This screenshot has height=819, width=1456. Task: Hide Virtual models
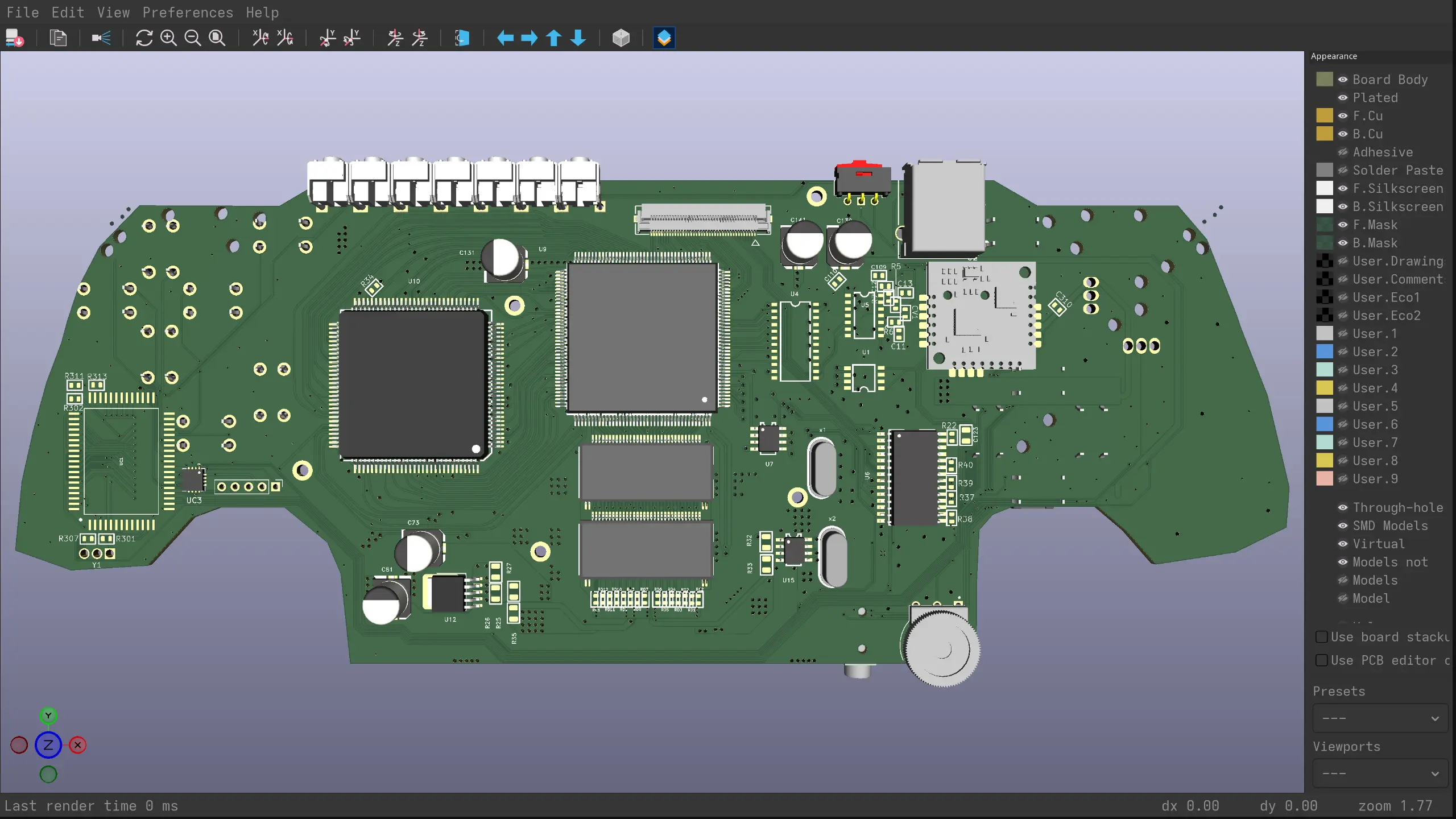[1343, 544]
